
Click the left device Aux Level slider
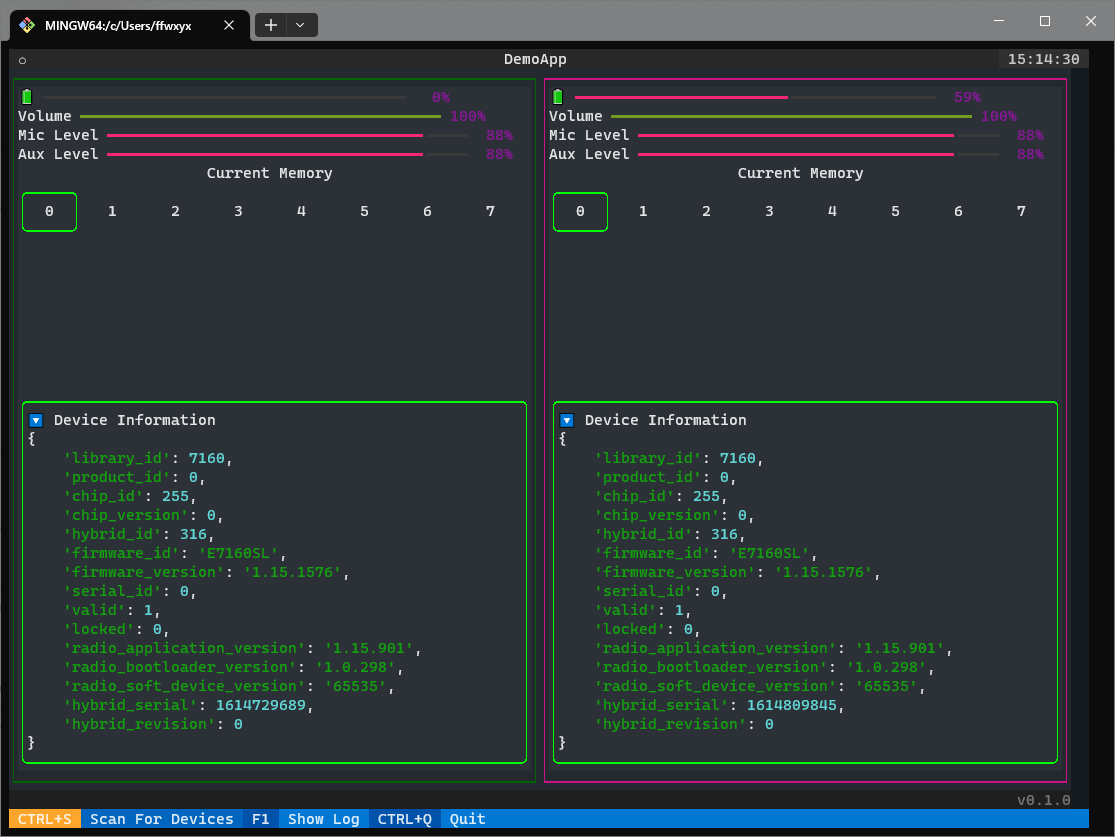coord(287,155)
